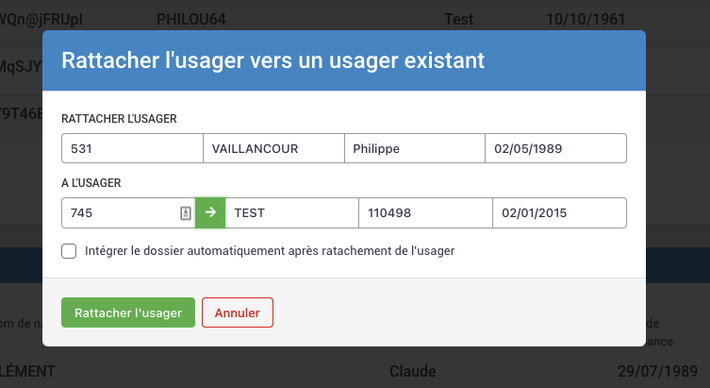This screenshot has width=710, height=388.
Task: Click the dialog title Rattacher l'usager vers un usager existant
Action: (x=273, y=60)
